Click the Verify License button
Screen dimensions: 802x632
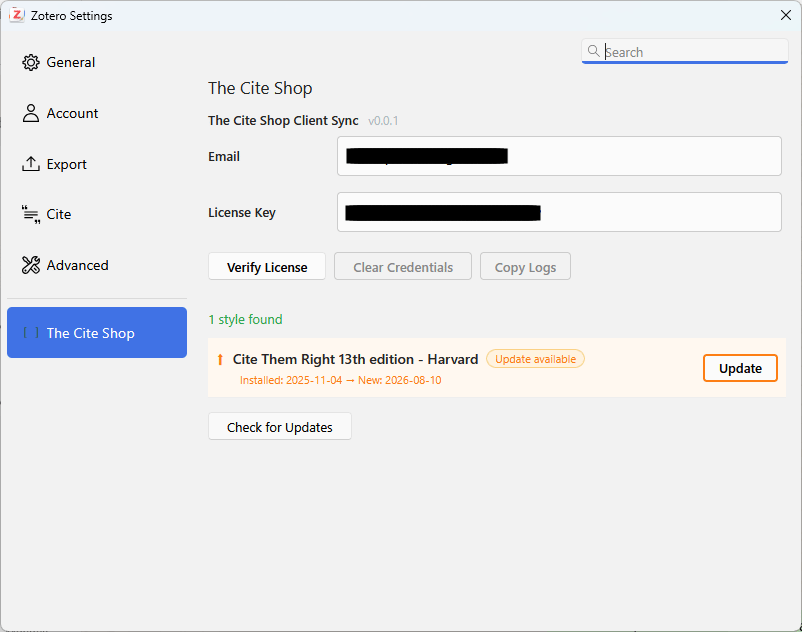[267, 266]
